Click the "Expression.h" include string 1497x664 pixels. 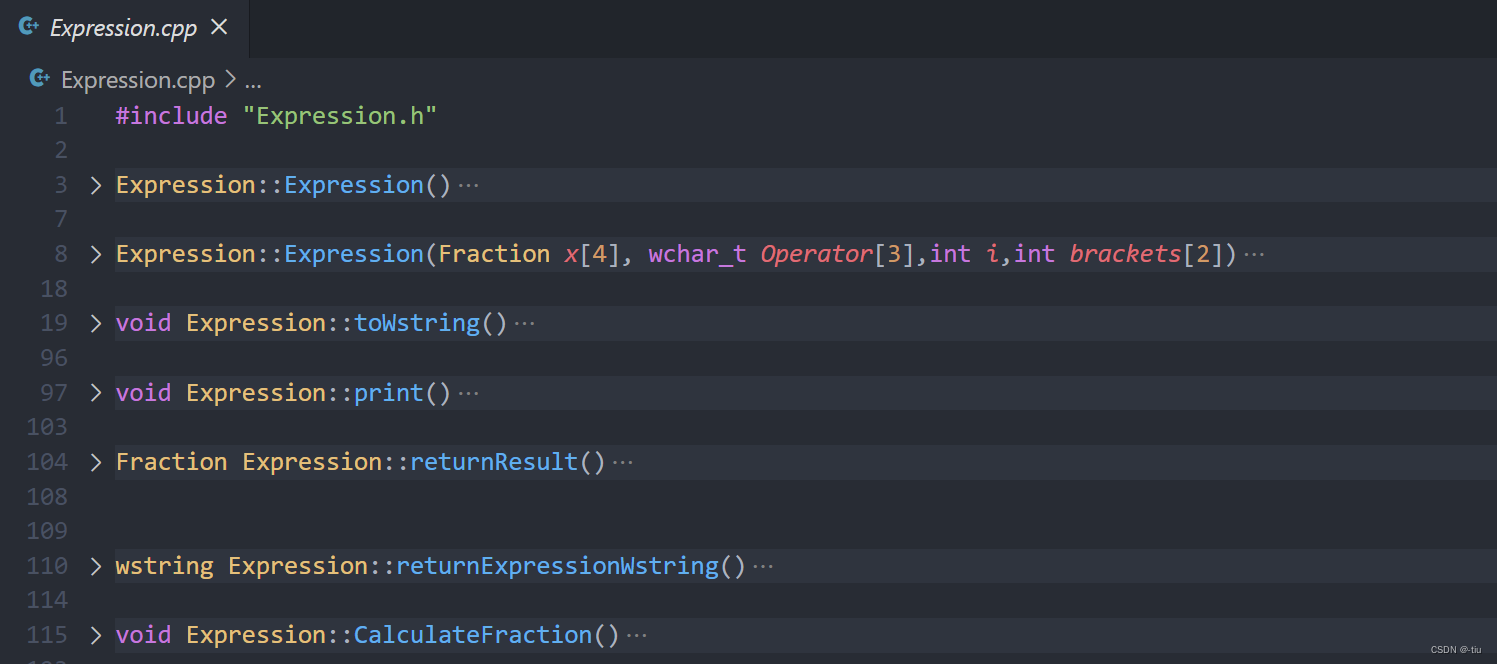[x=340, y=116]
